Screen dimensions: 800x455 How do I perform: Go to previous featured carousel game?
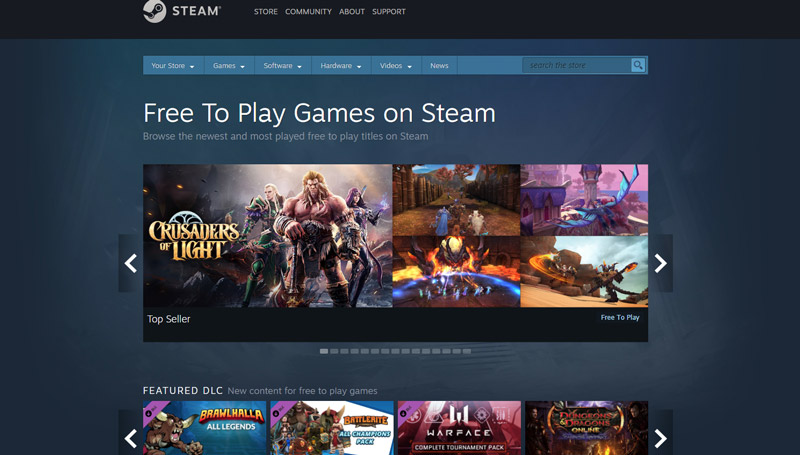tap(131, 263)
